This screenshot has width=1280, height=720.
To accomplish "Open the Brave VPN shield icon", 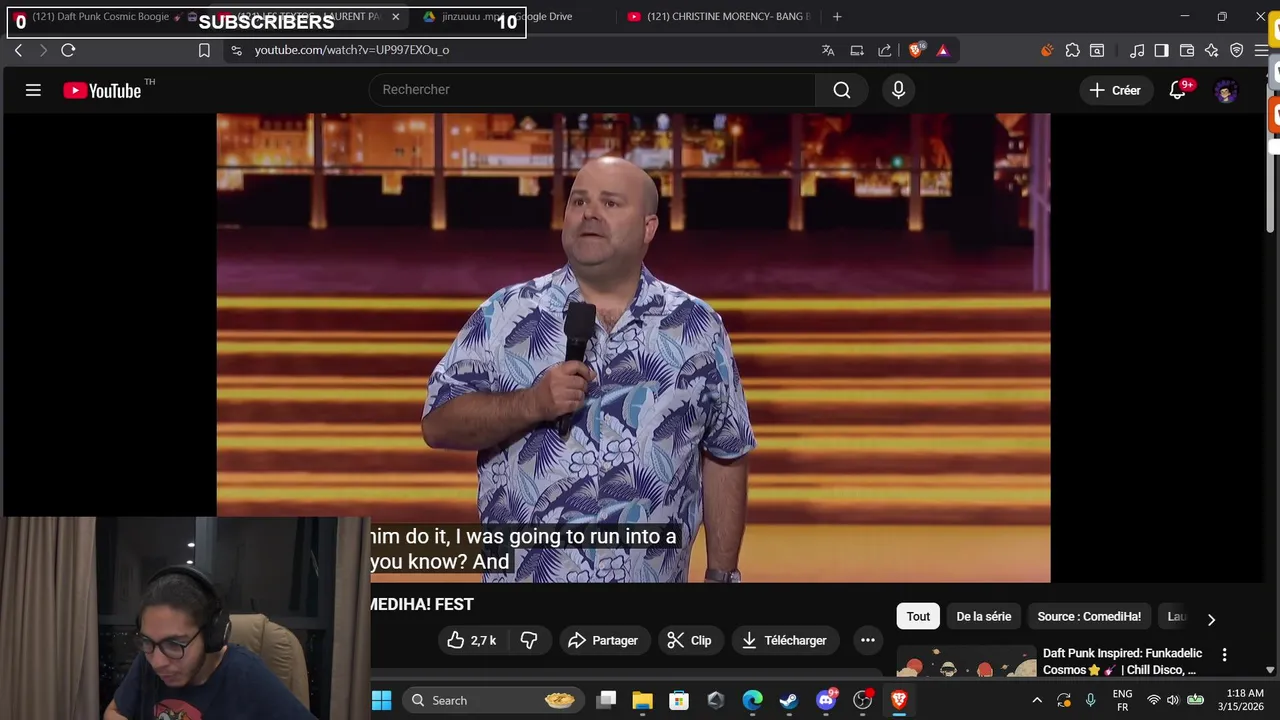I will pyautogui.click(x=1237, y=50).
